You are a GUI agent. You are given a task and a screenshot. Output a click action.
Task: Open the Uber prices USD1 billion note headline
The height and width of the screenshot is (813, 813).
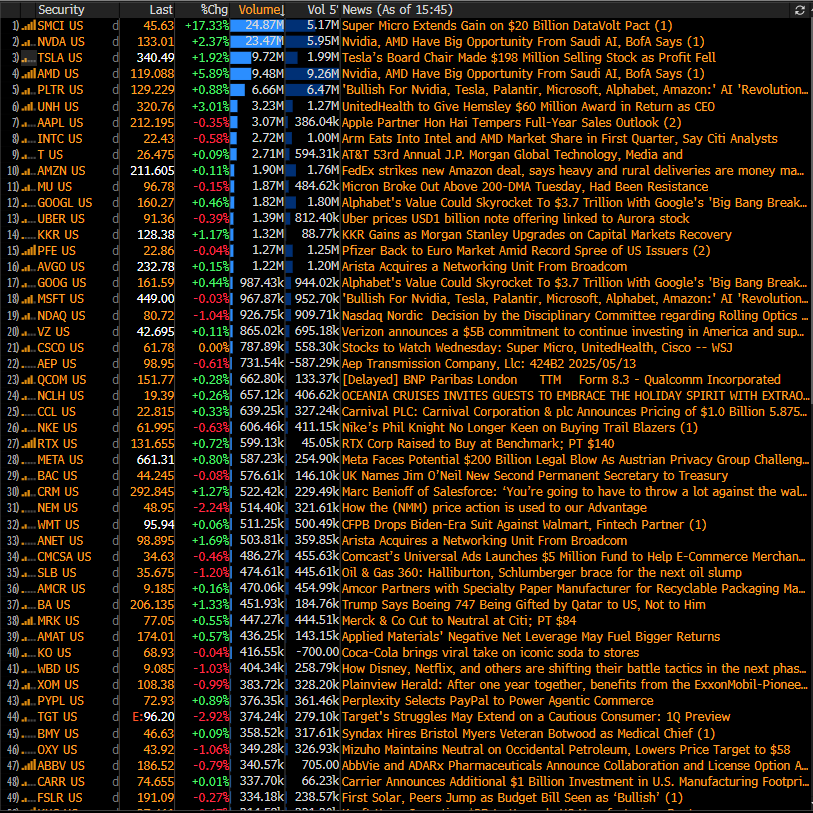pyautogui.click(x=515, y=219)
